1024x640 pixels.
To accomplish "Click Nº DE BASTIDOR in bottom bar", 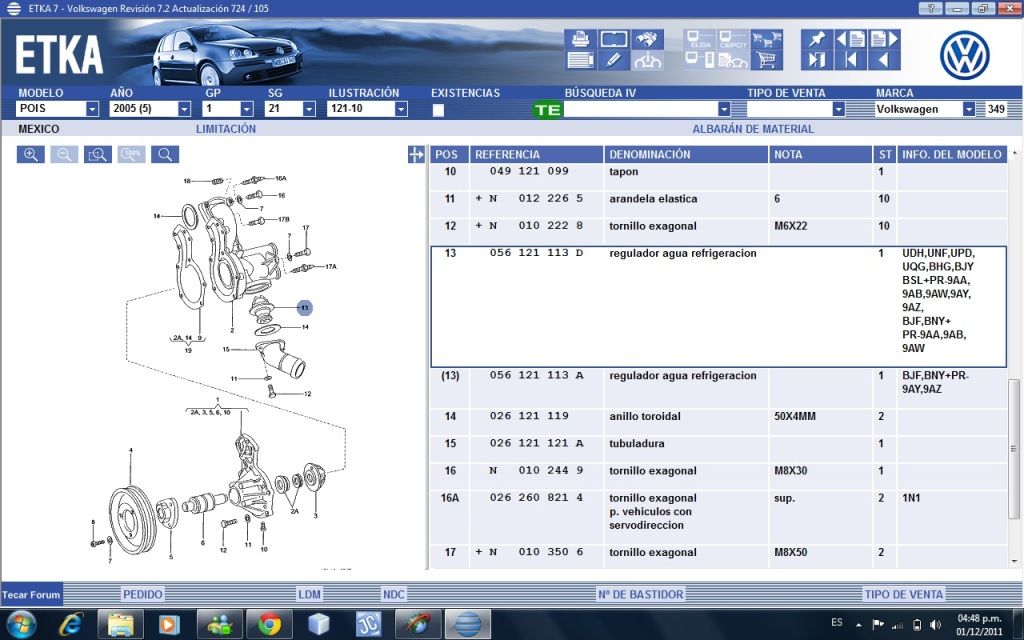I will click(x=641, y=594).
